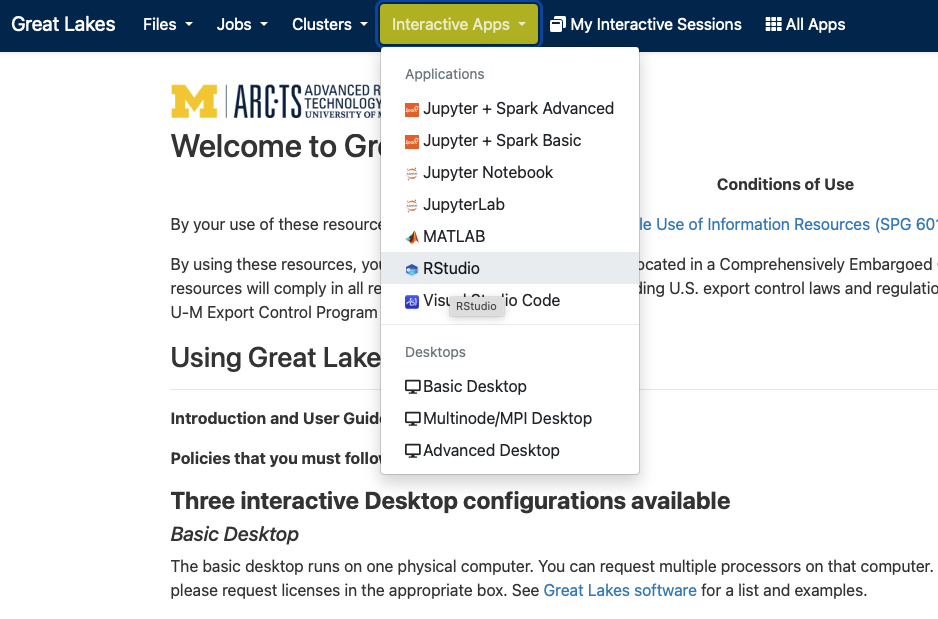Image resolution: width=938 pixels, height=619 pixels.
Task: Click the JupyterLab app icon
Action: tap(412, 205)
